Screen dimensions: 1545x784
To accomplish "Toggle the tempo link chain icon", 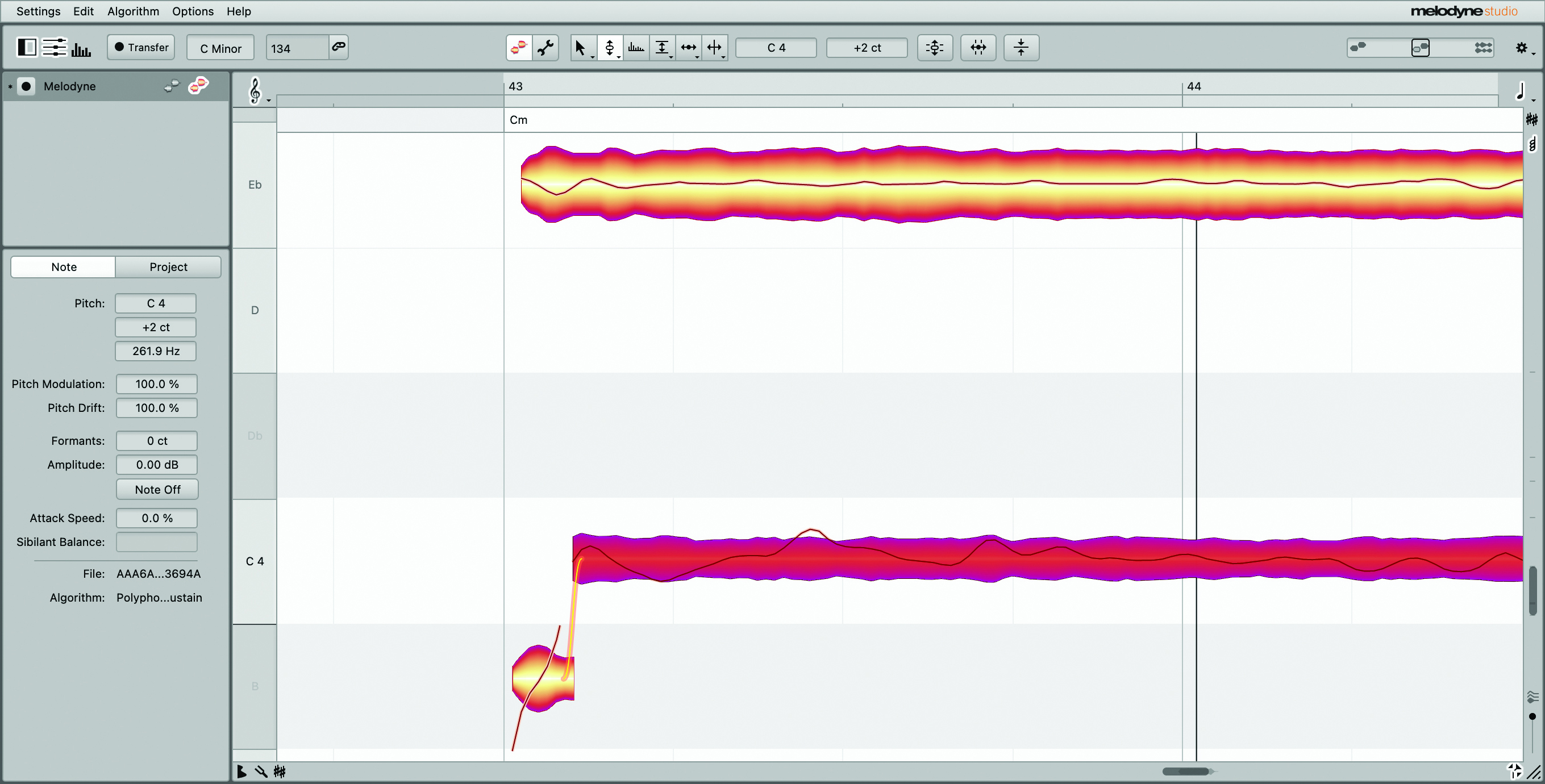I will pos(339,47).
